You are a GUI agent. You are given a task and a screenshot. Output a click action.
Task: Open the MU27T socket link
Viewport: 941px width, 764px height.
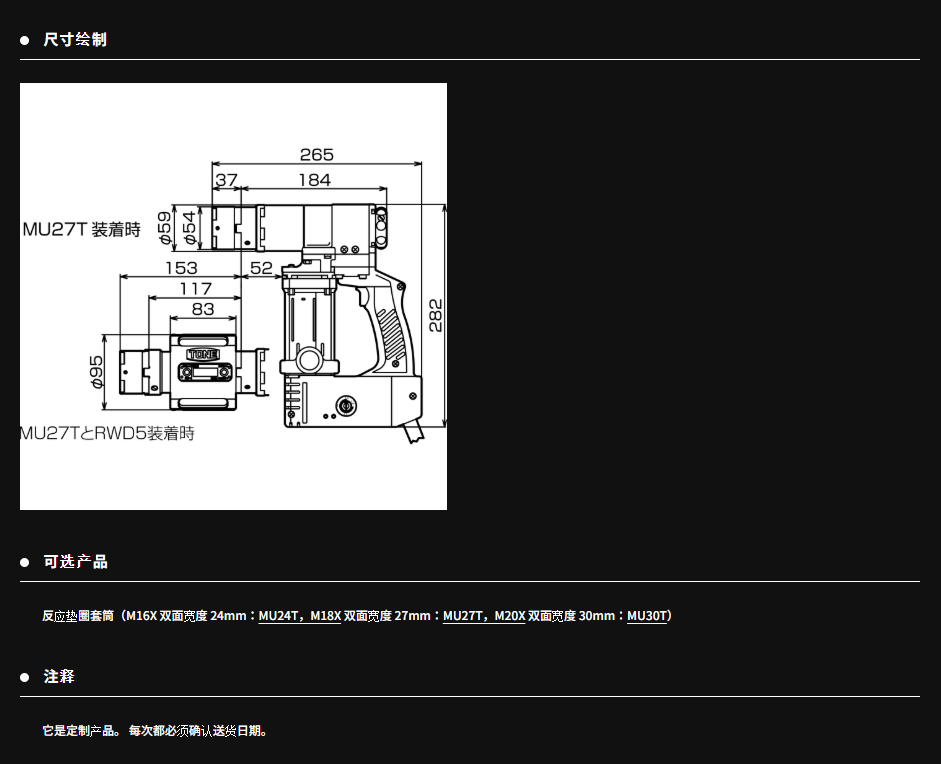click(463, 616)
